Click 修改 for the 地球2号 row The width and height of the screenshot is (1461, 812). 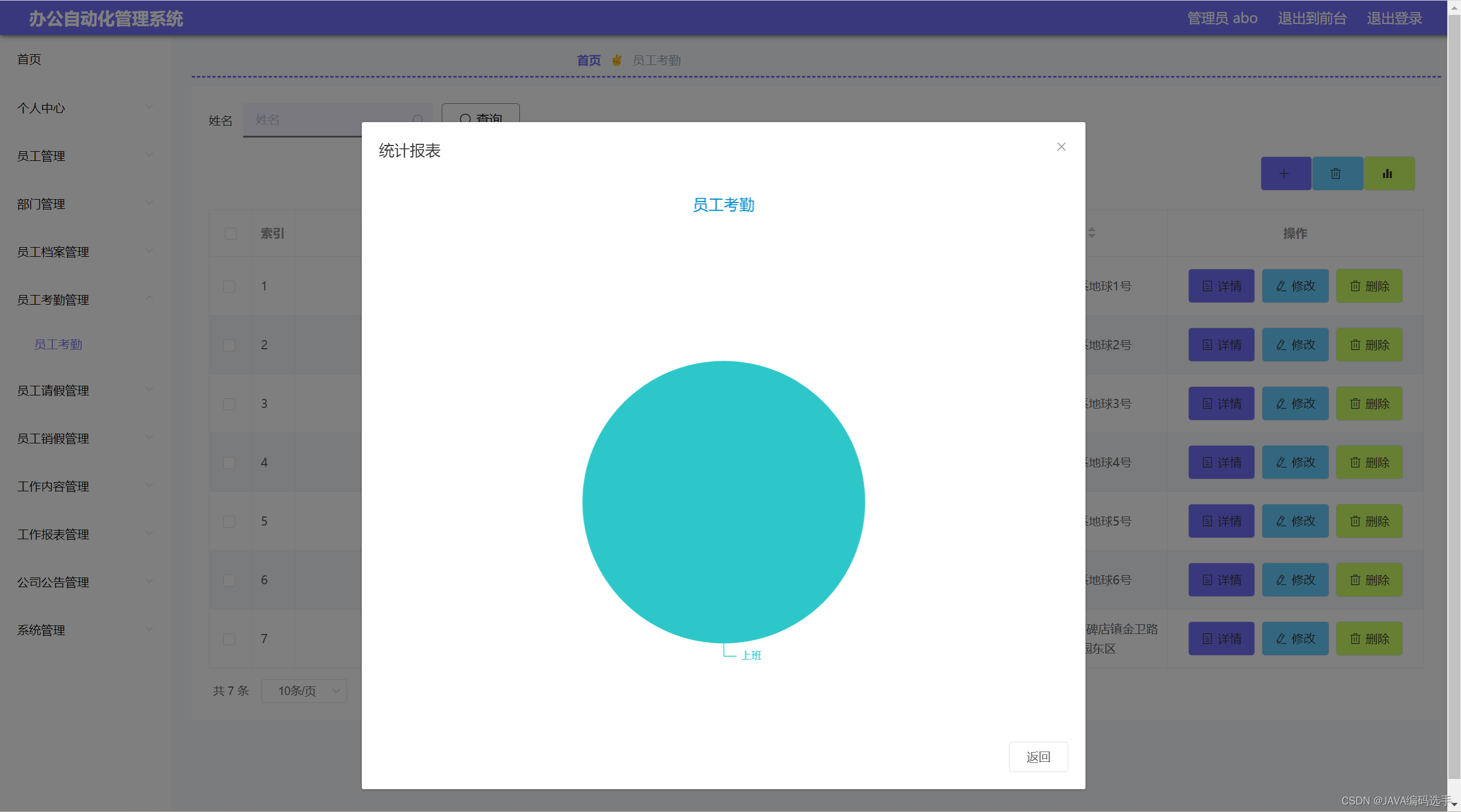(x=1295, y=345)
